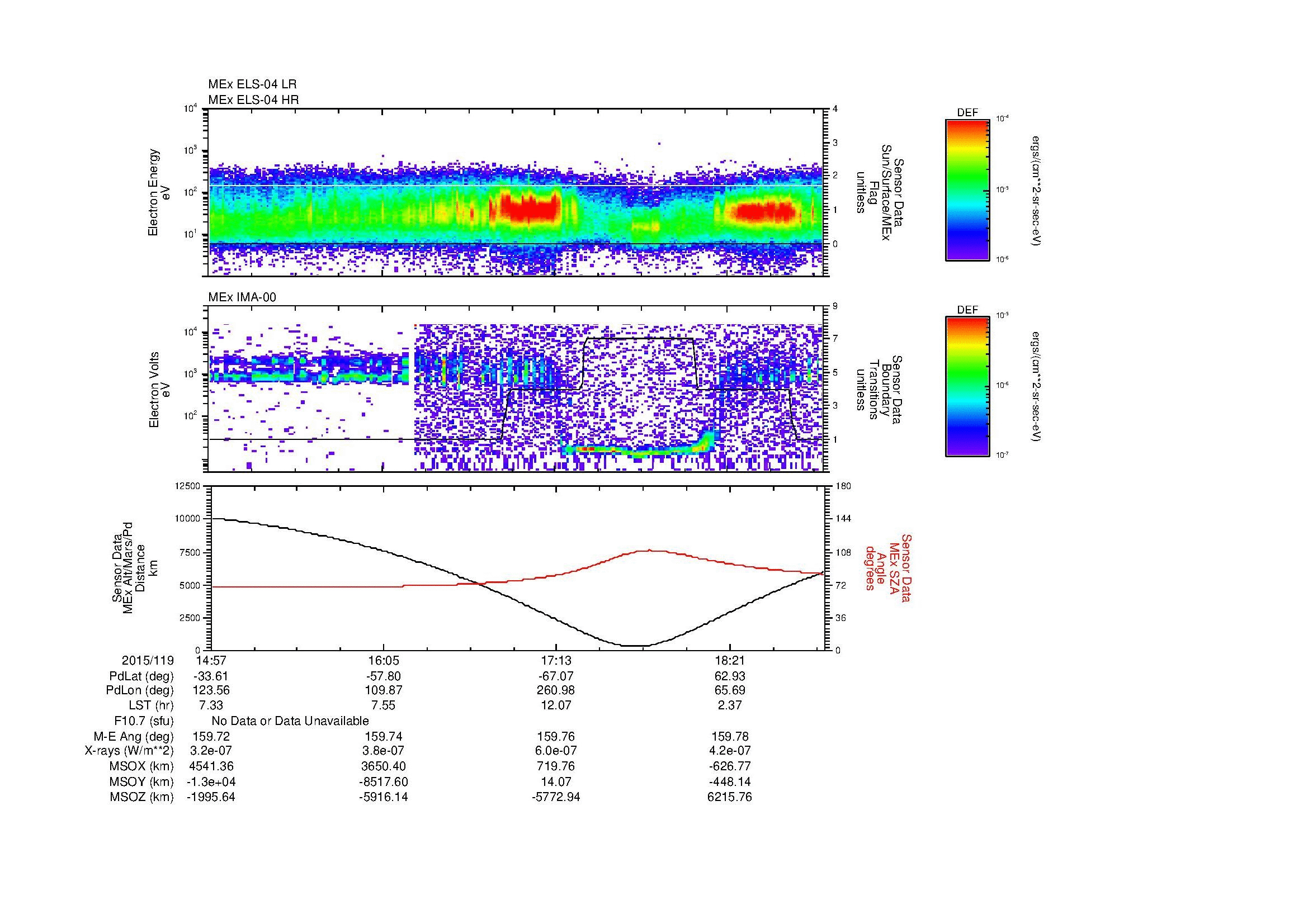Screen dimensions: 1308x924
Task: Click the 'F10.7 (sfu)' row label
Action: [144, 721]
